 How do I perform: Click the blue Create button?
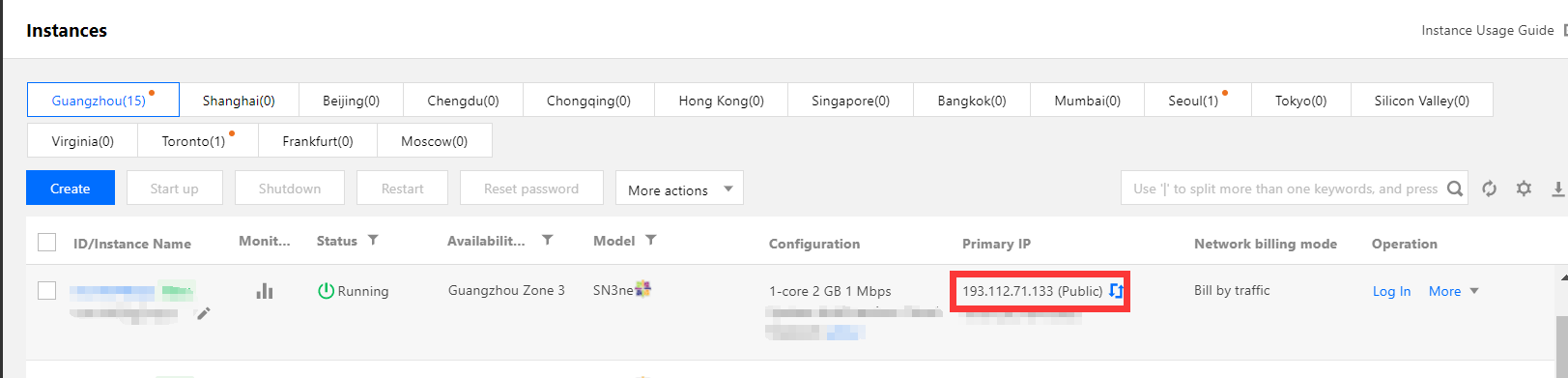click(71, 189)
